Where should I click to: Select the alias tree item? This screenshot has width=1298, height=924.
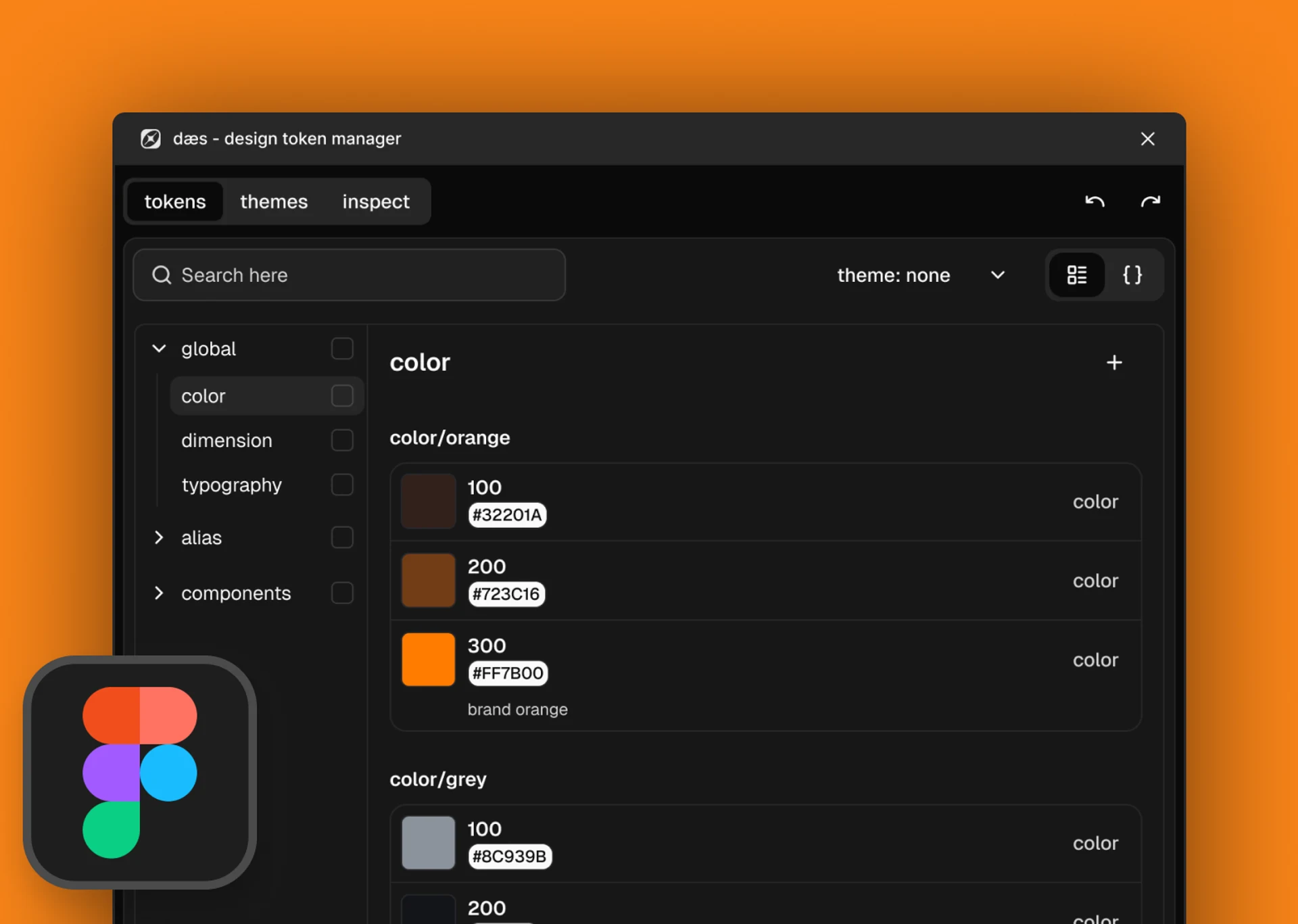201,537
